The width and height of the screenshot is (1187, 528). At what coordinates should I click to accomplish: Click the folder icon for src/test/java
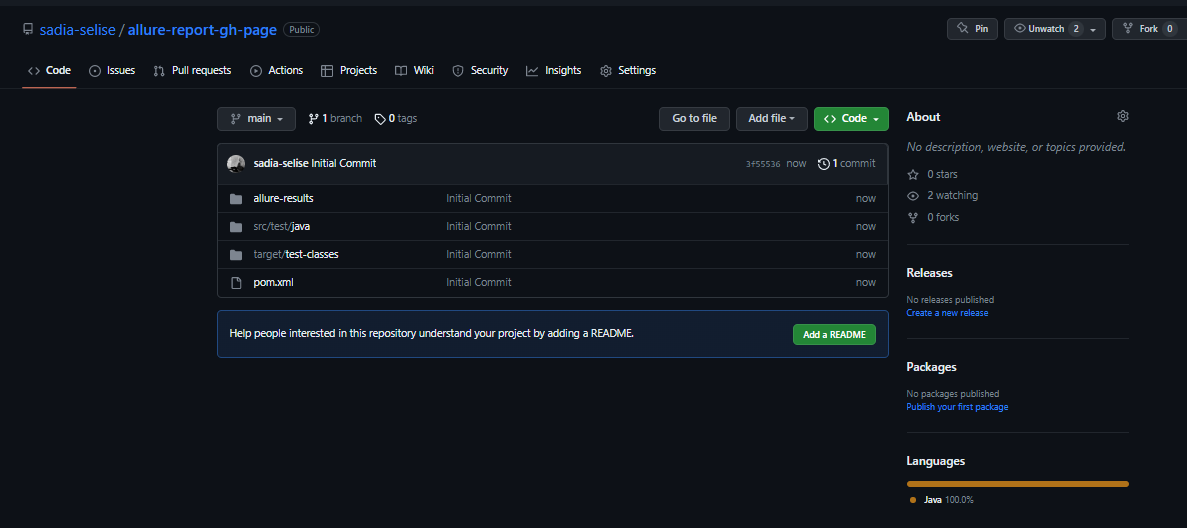coord(236,227)
